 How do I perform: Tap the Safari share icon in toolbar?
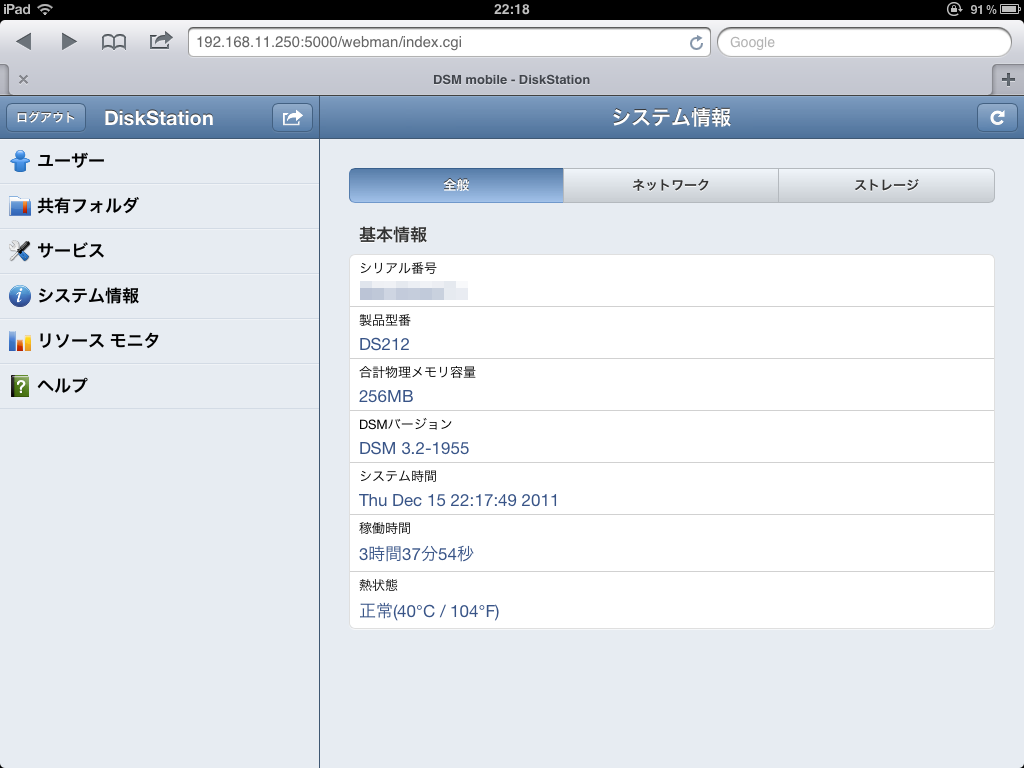pos(161,41)
